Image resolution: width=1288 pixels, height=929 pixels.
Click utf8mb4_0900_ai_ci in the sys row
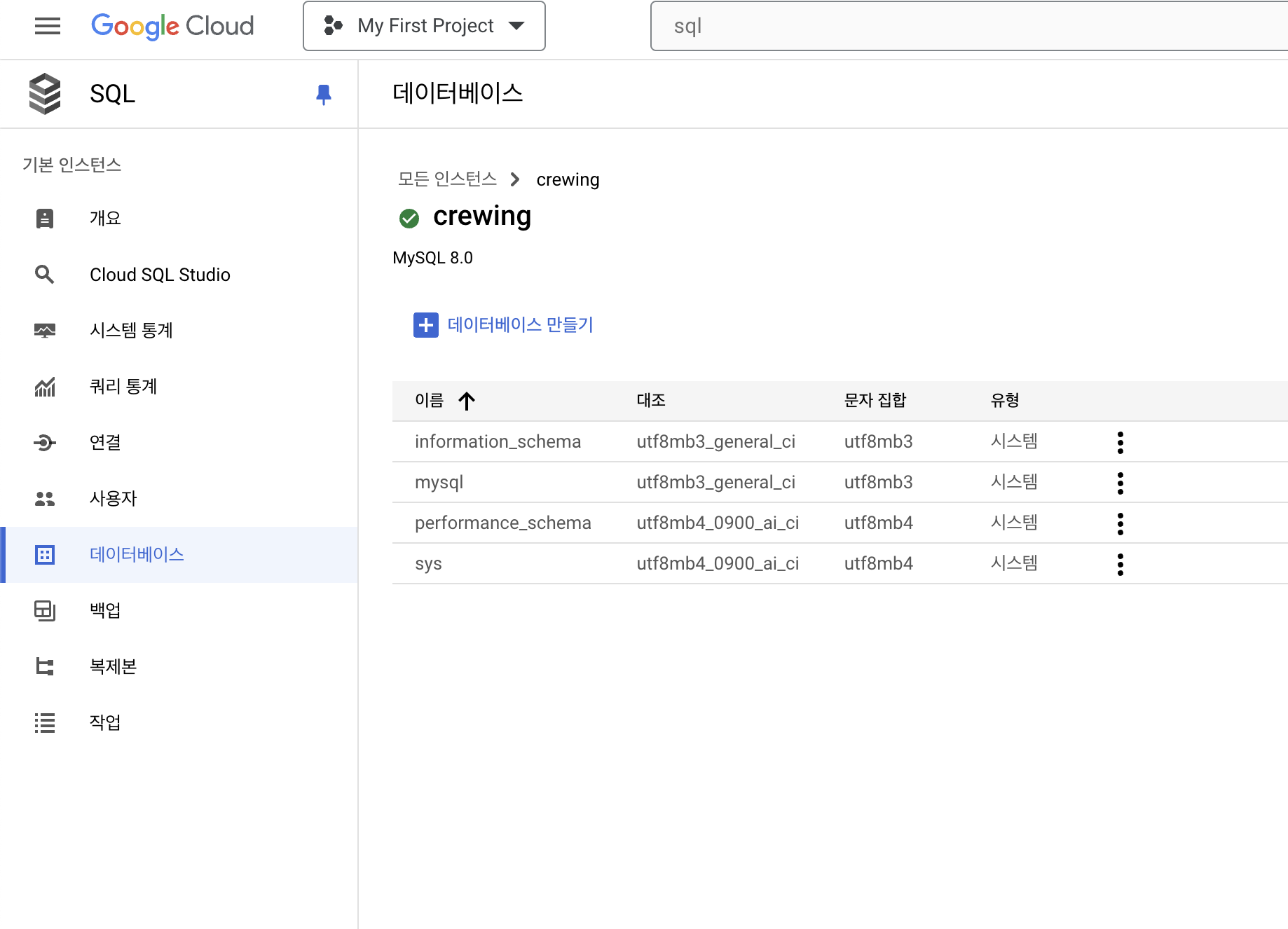[718, 563]
